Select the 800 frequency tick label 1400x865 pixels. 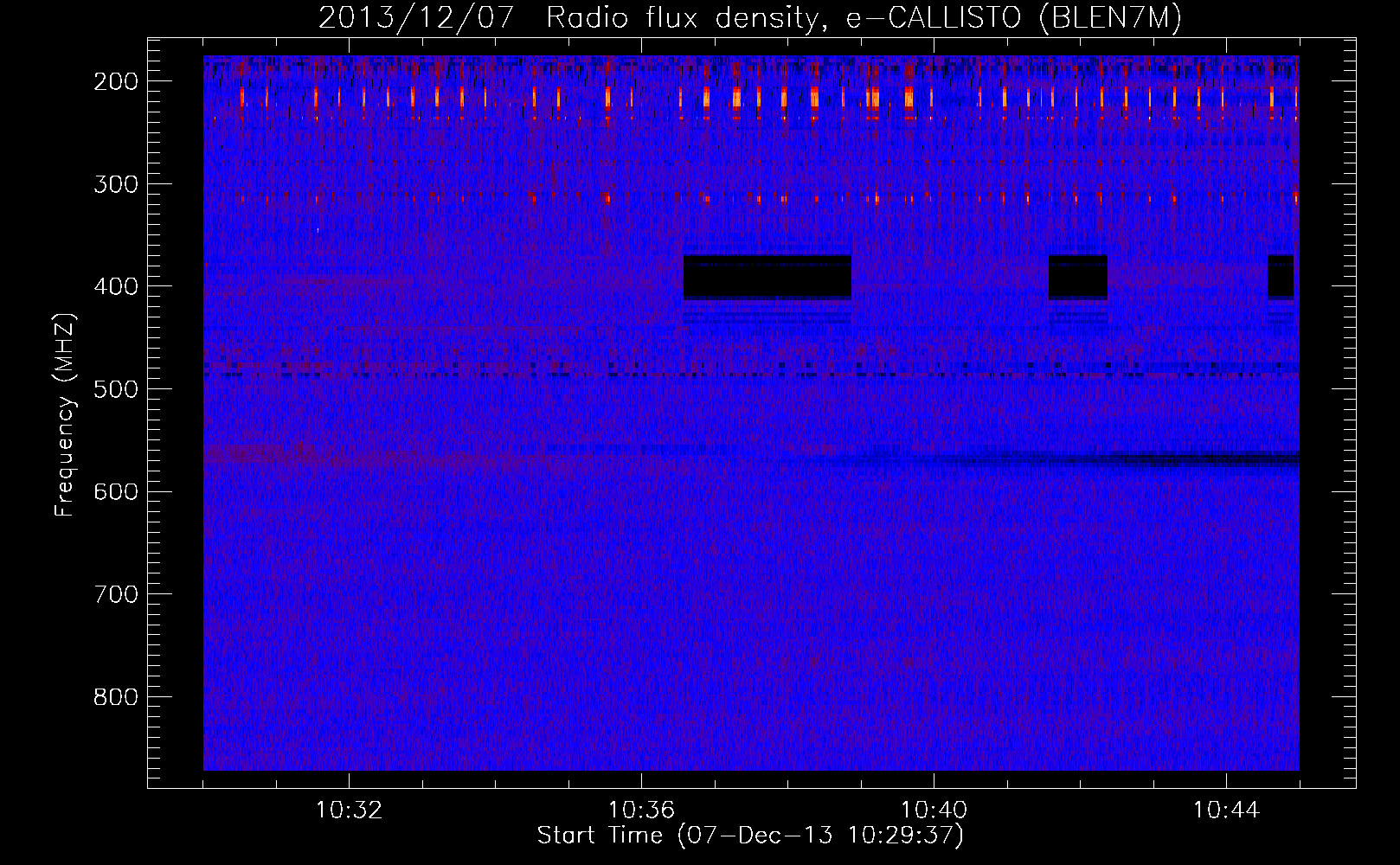pos(116,697)
